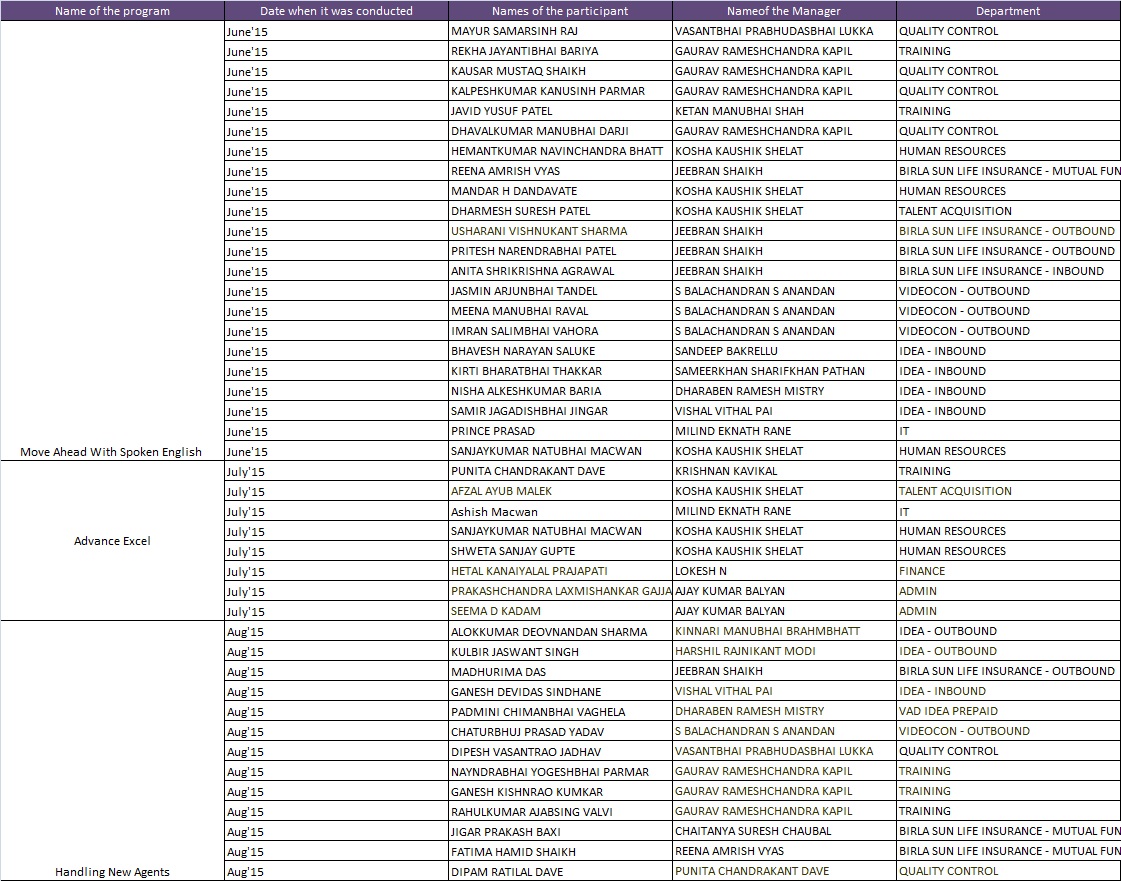
Task: Select manager SAMEERKHAN SHARIFKHAN PATHAN
Action: (x=784, y=371)
